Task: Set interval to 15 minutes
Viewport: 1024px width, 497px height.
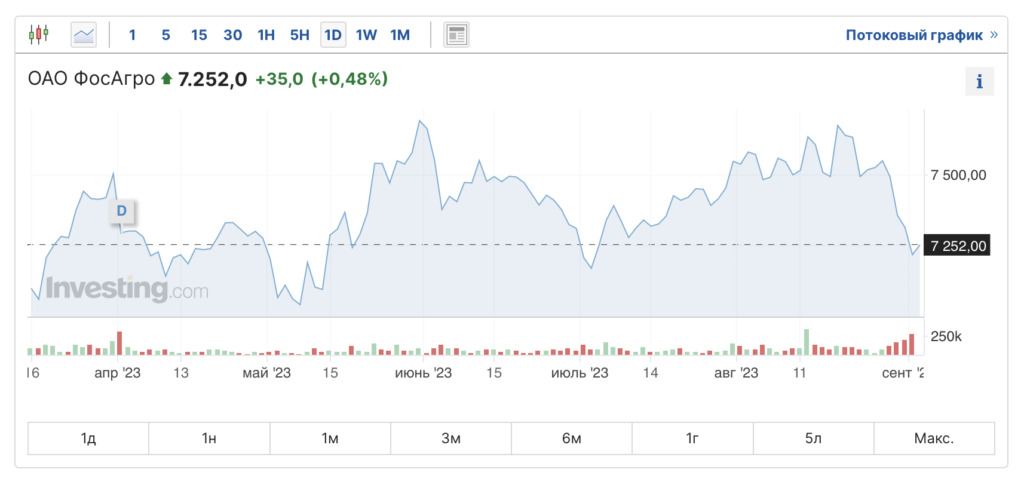Action: [199, 35]
